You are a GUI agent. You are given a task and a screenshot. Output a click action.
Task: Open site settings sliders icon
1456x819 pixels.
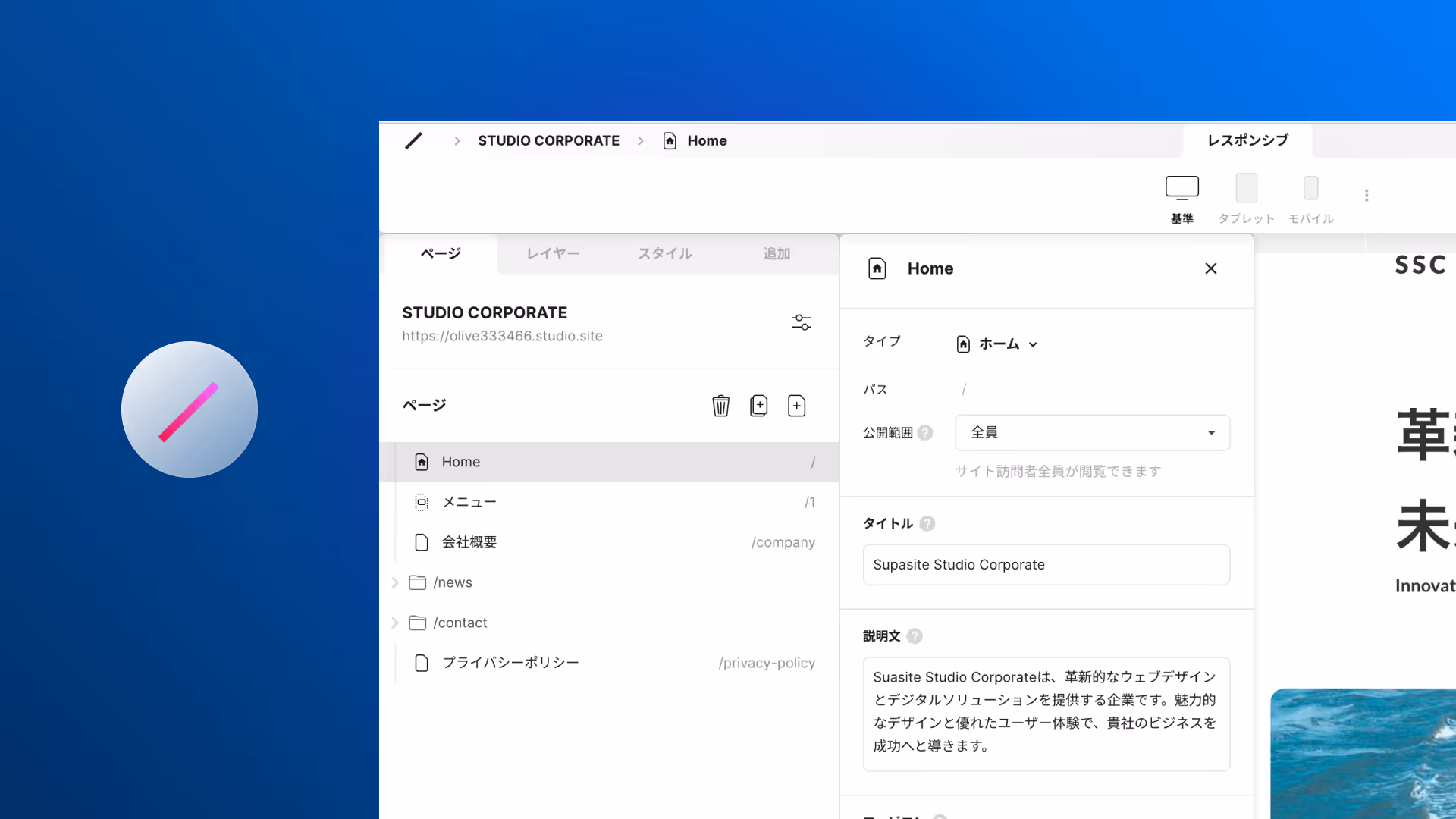click(801, 322)
